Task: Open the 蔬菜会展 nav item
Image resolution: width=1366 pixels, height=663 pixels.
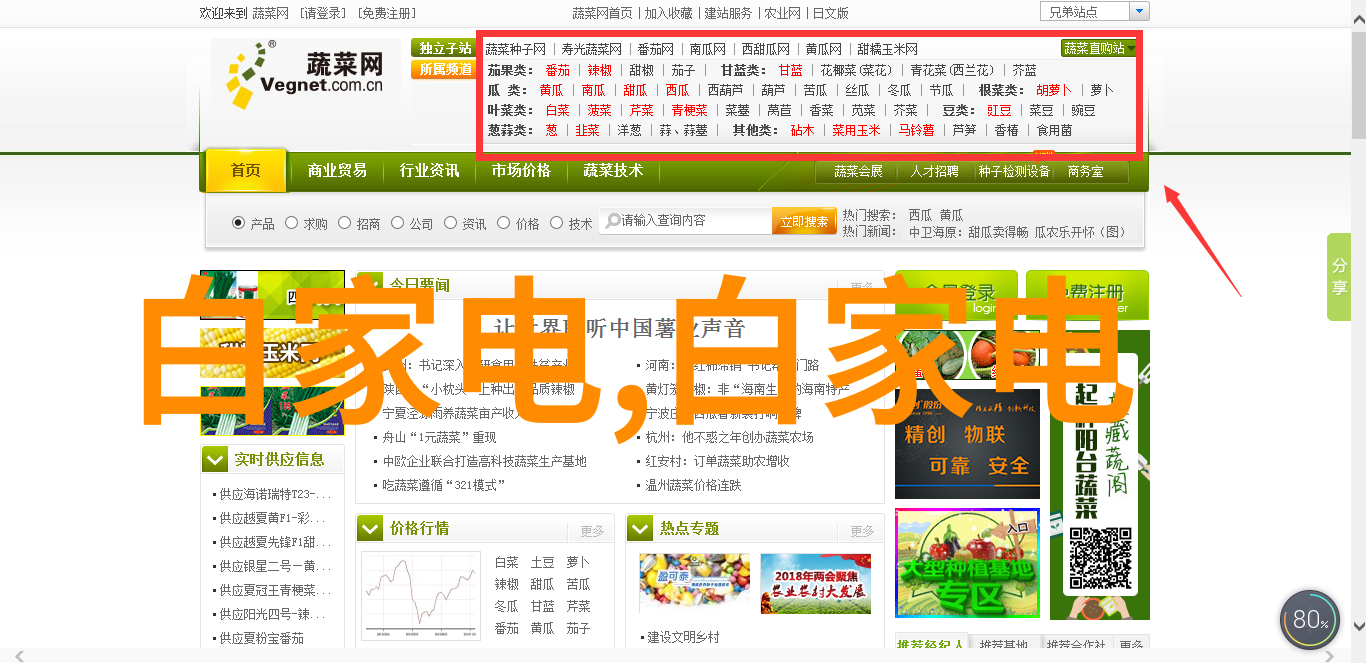Action: pos(858,172)
